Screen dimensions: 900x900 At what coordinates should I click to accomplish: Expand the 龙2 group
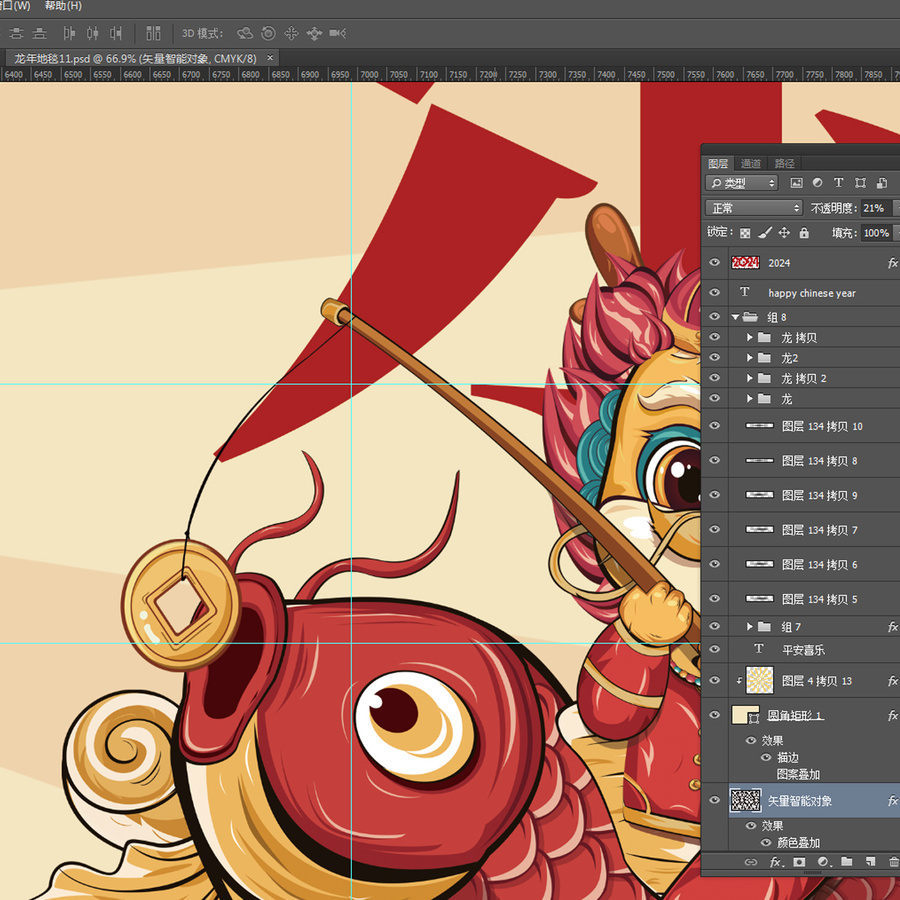[750, 358]
